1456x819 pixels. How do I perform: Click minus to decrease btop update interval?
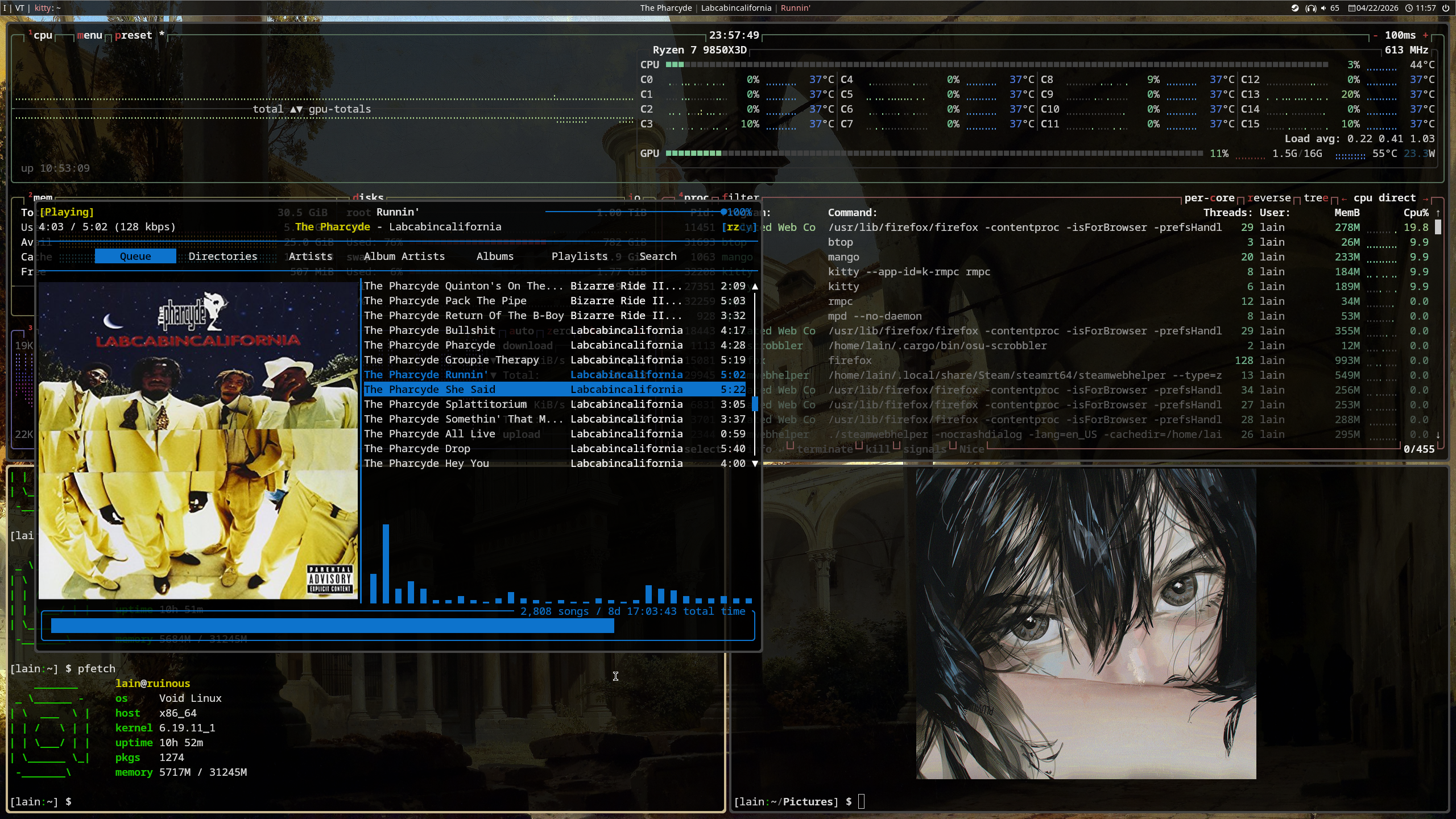click(x=1375, y=35)
